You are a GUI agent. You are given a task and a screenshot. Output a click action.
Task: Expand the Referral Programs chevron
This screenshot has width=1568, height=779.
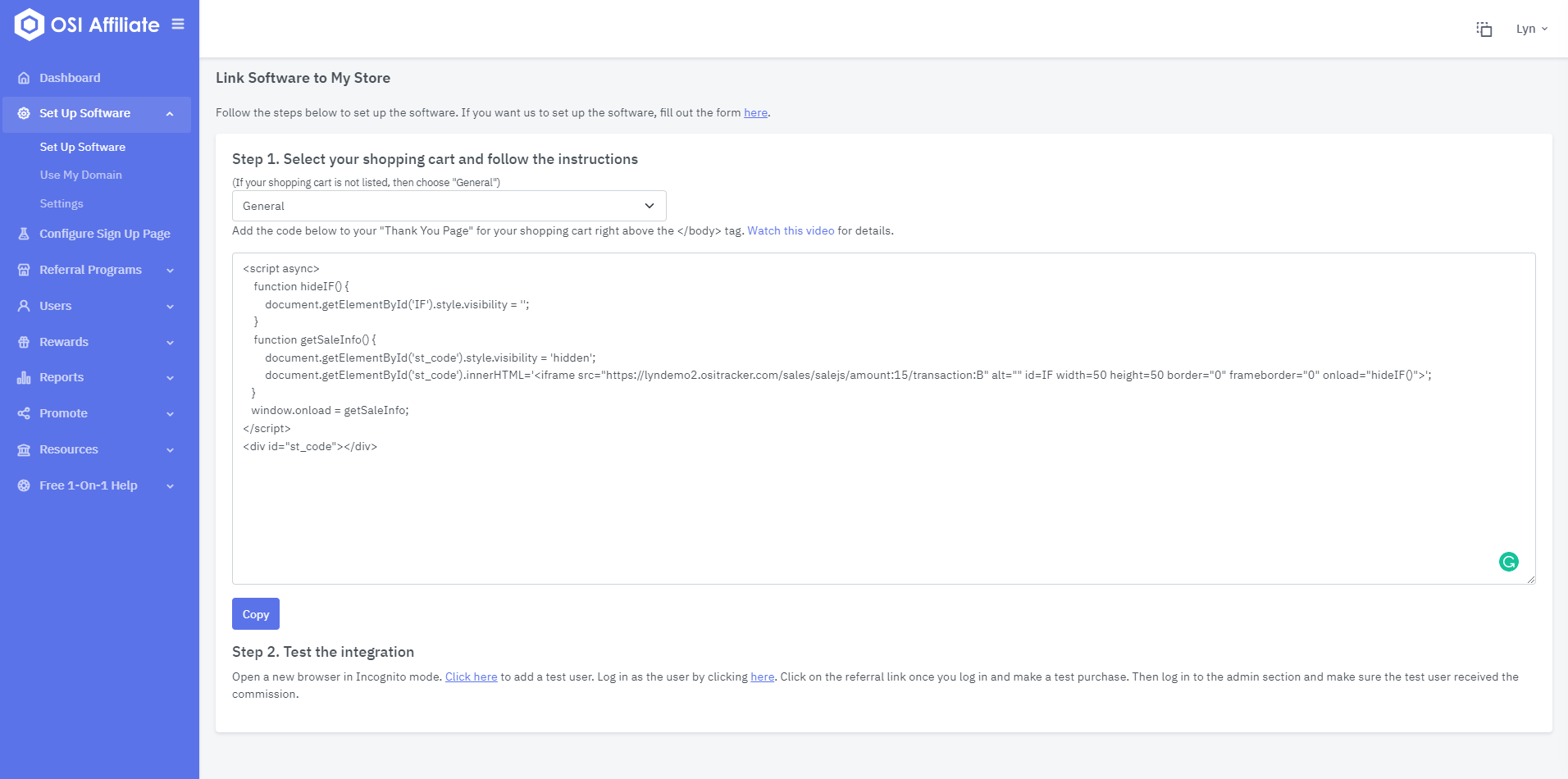[170, 271]
